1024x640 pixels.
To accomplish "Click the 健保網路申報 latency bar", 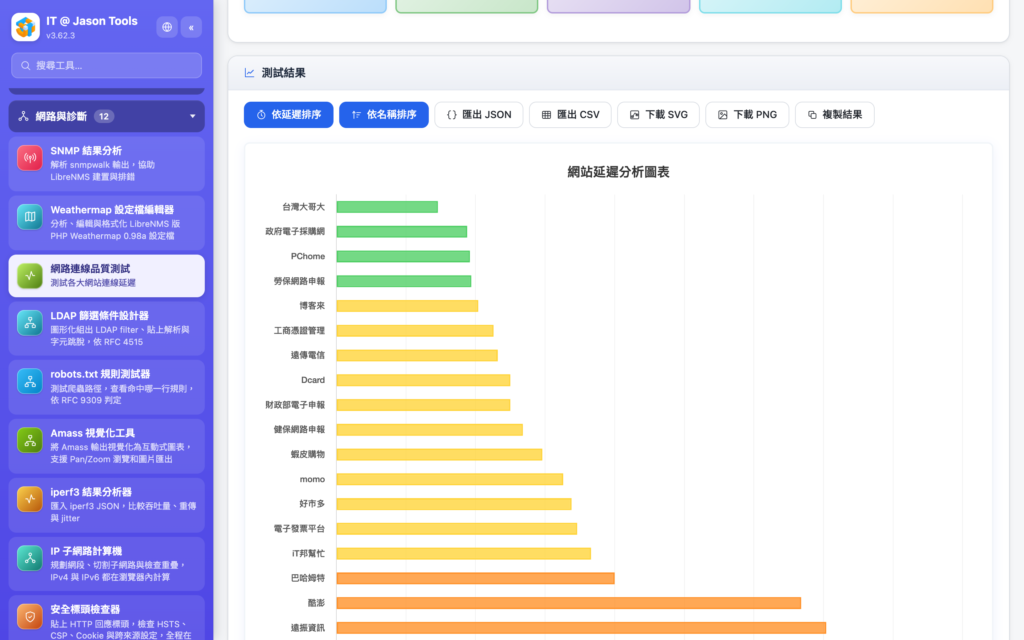I will [x=430, y=430].
